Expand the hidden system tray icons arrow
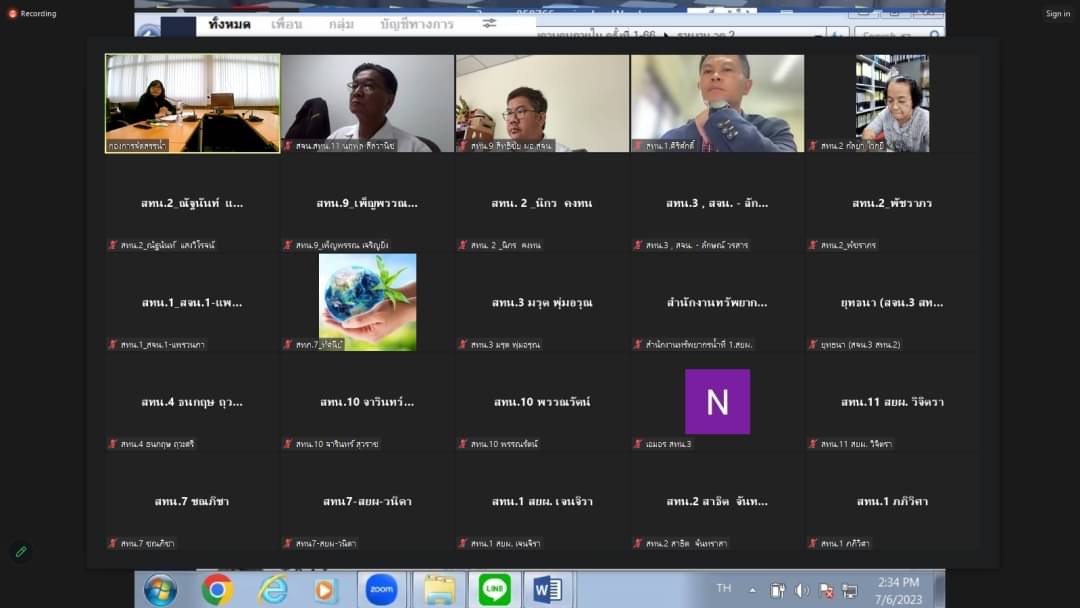 (x=752, y=590)
